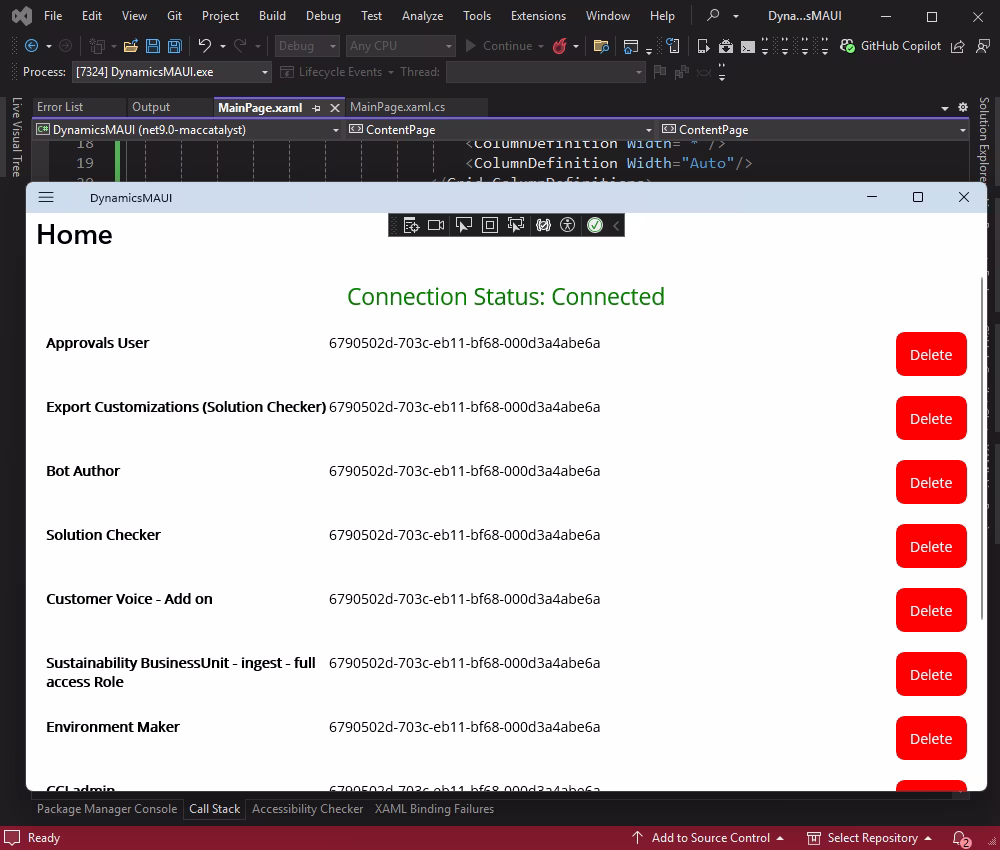Expand the Hot Reload flame dropdown arrow
Viewport: 1000px width, 850px height.
(x=576, y=46)
